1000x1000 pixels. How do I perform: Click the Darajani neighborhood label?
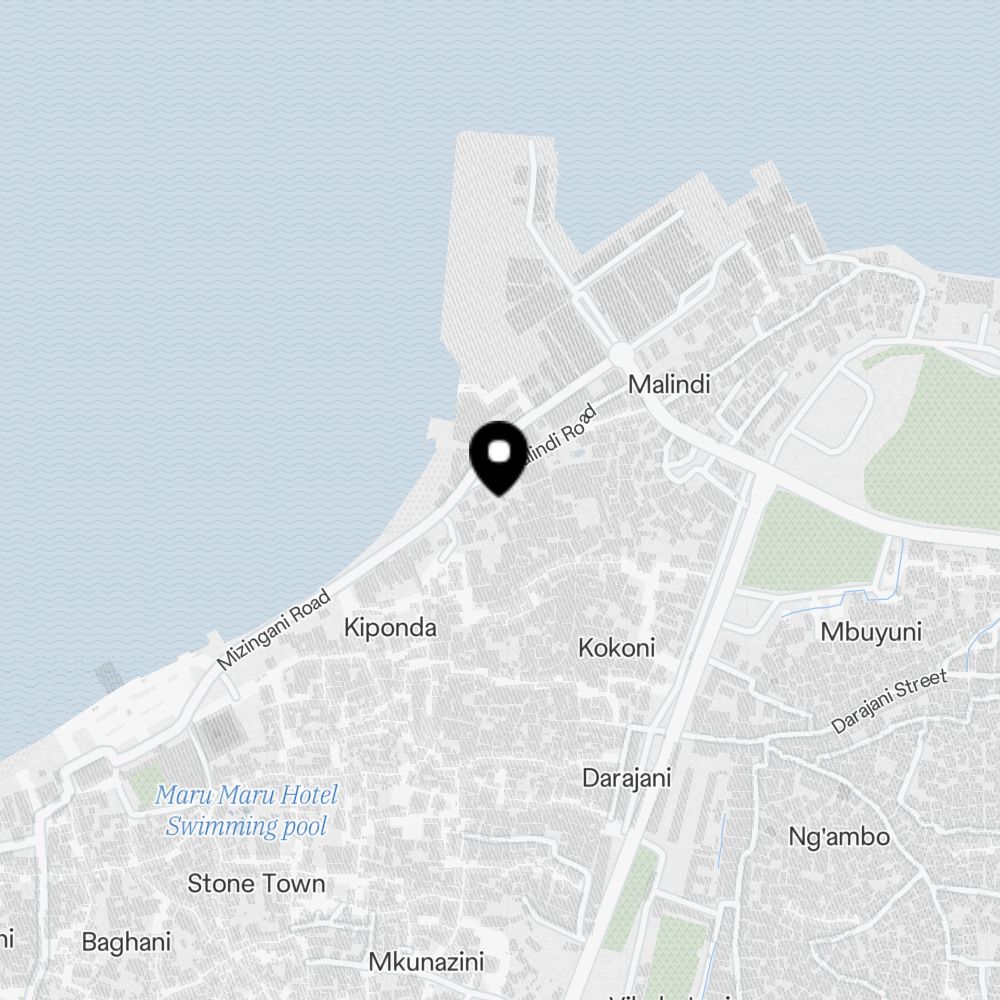(627, 778)
